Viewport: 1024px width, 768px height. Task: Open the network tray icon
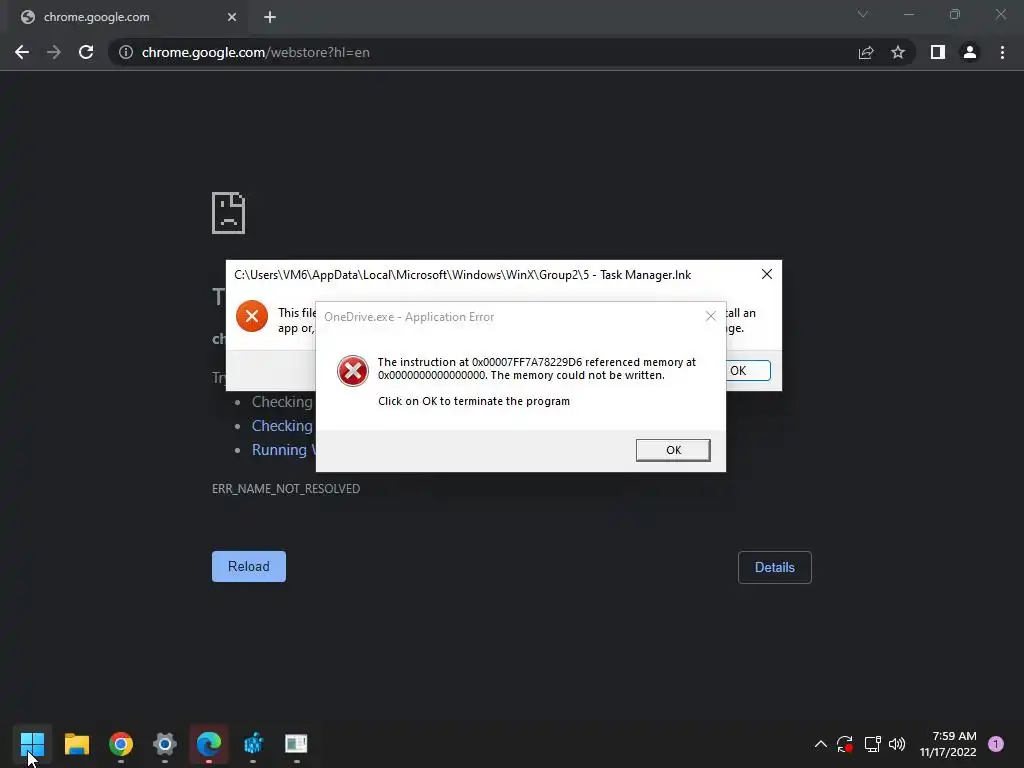pyautogui.click(x=872, y=744)
